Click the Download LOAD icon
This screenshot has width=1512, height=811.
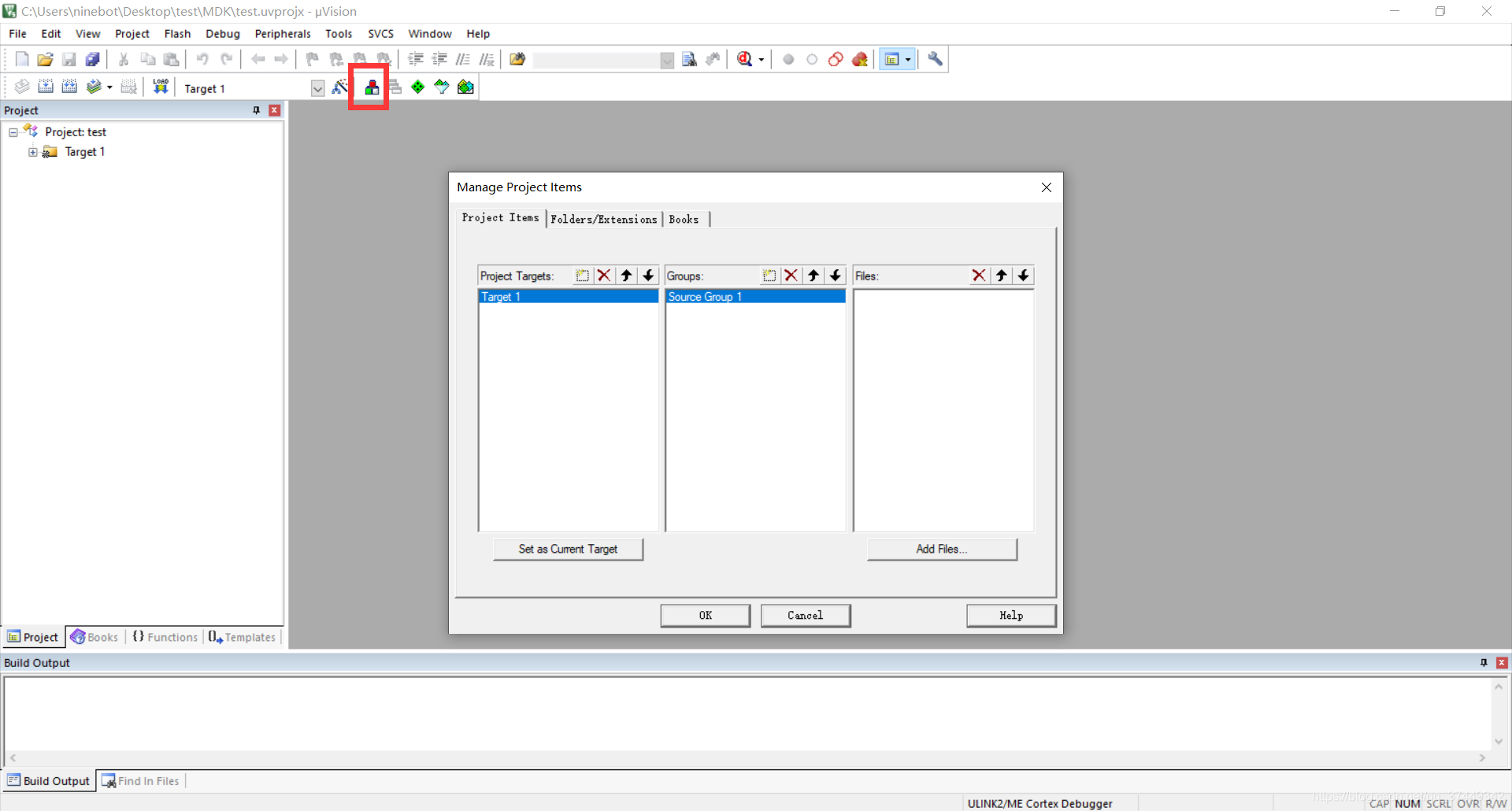click(161, 87)
